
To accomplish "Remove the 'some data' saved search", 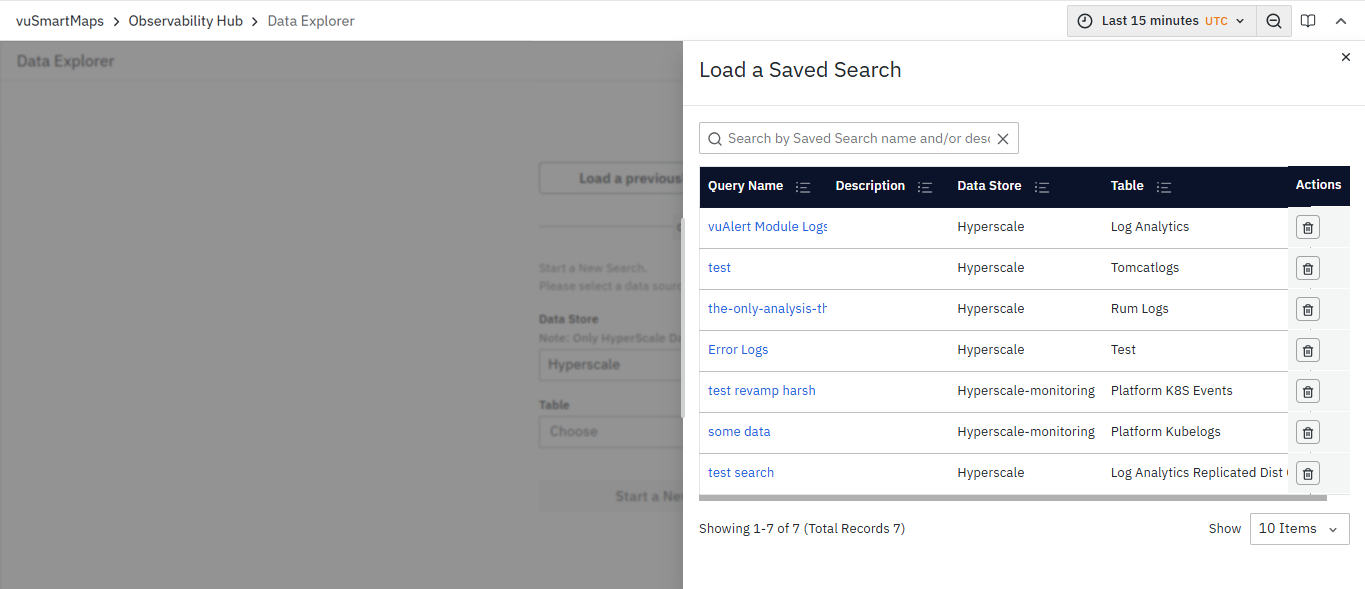I will pyautogui.click(x=1307, y=433).
